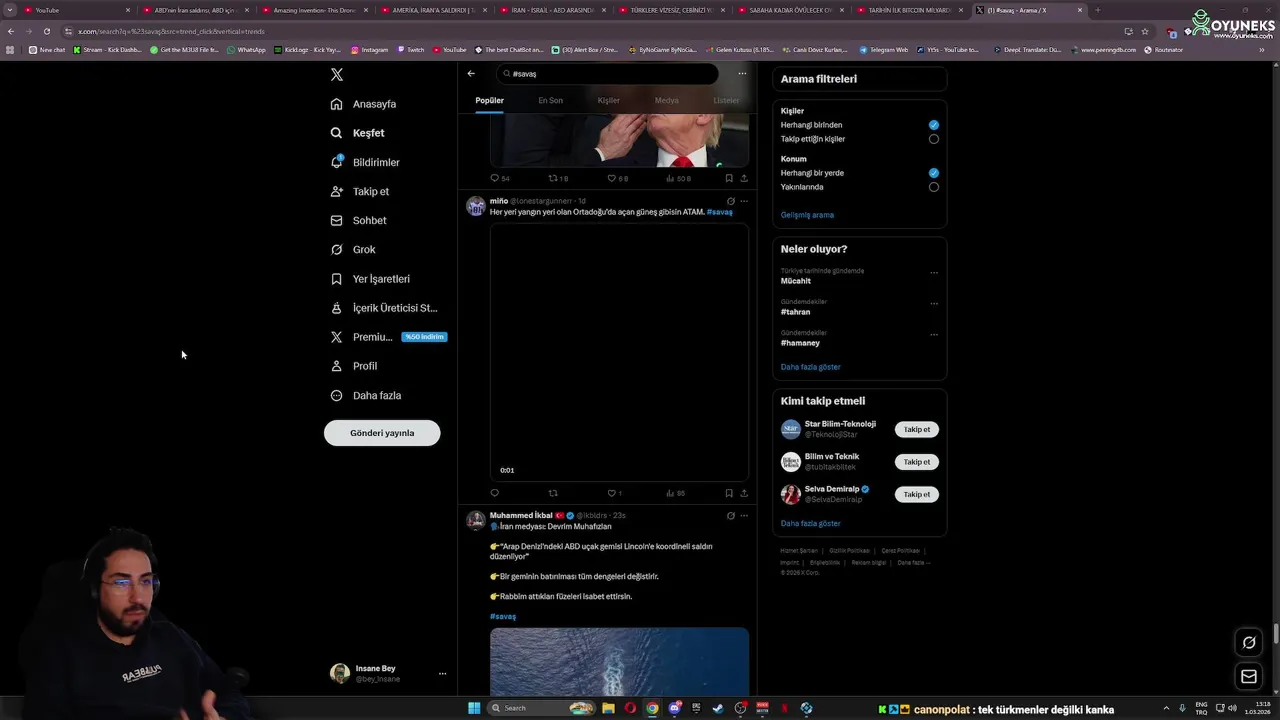Open search options three-dot menu
Image resolution: width=1280 pixels, height=720 pixels.
click(742, 73)
